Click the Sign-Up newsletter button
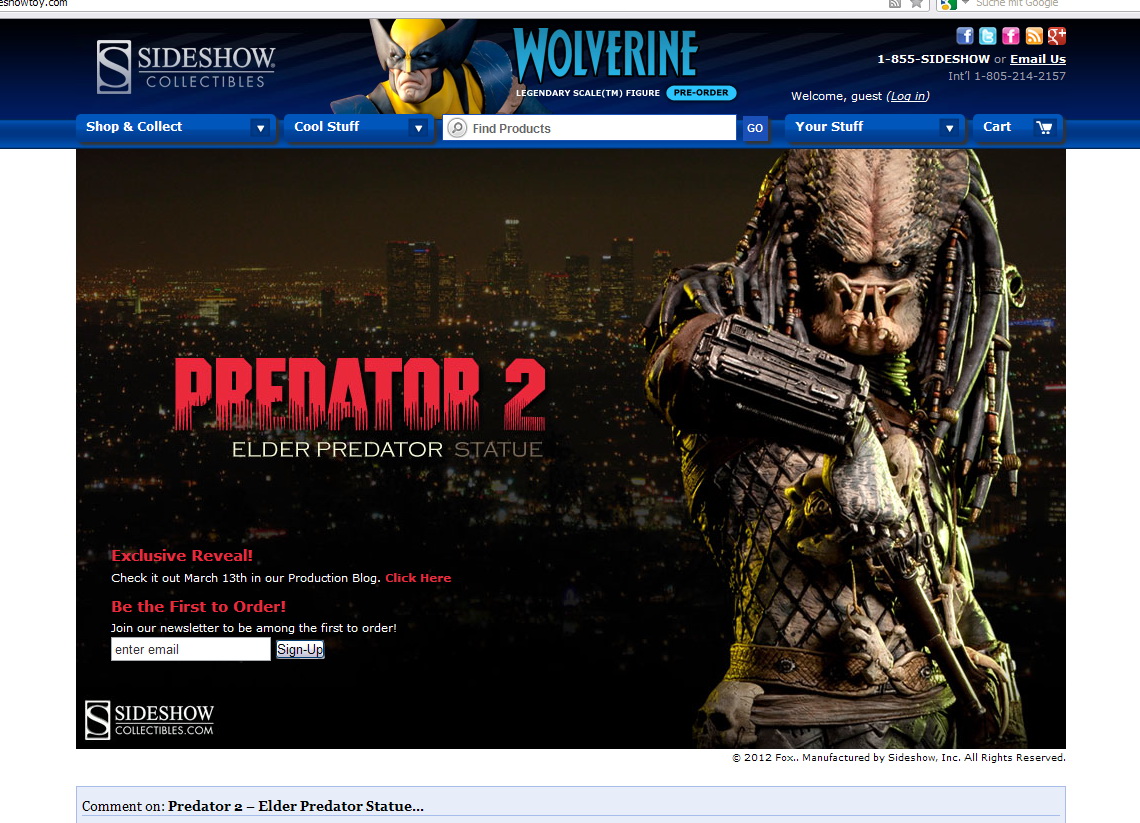Image resolution: width=1140 pixels, height=823 pixels. click(x=300, y=649)
